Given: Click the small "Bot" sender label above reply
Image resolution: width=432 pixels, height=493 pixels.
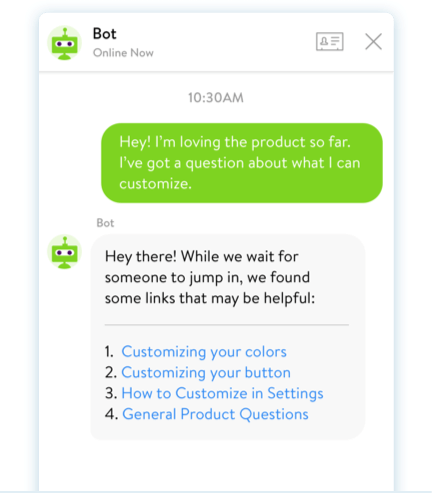Looking at the screenshot, I should point(105,223).
